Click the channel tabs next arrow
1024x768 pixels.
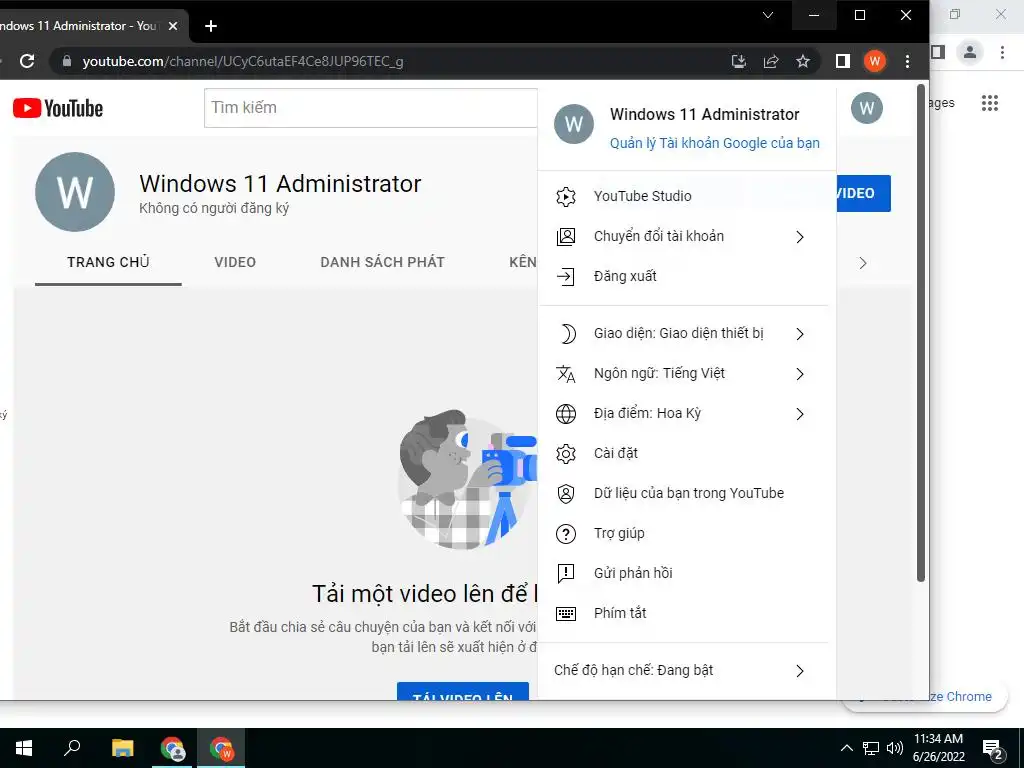863,263
